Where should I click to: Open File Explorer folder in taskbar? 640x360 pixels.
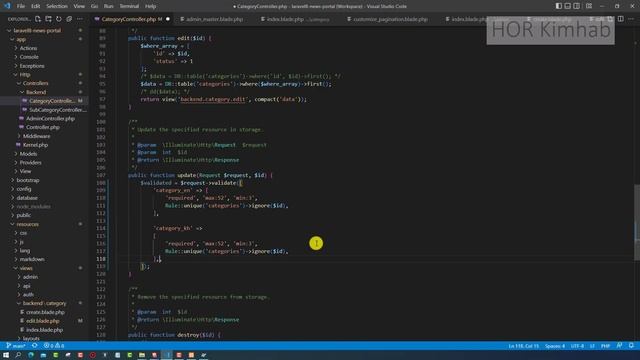click(x=142, y=355)
